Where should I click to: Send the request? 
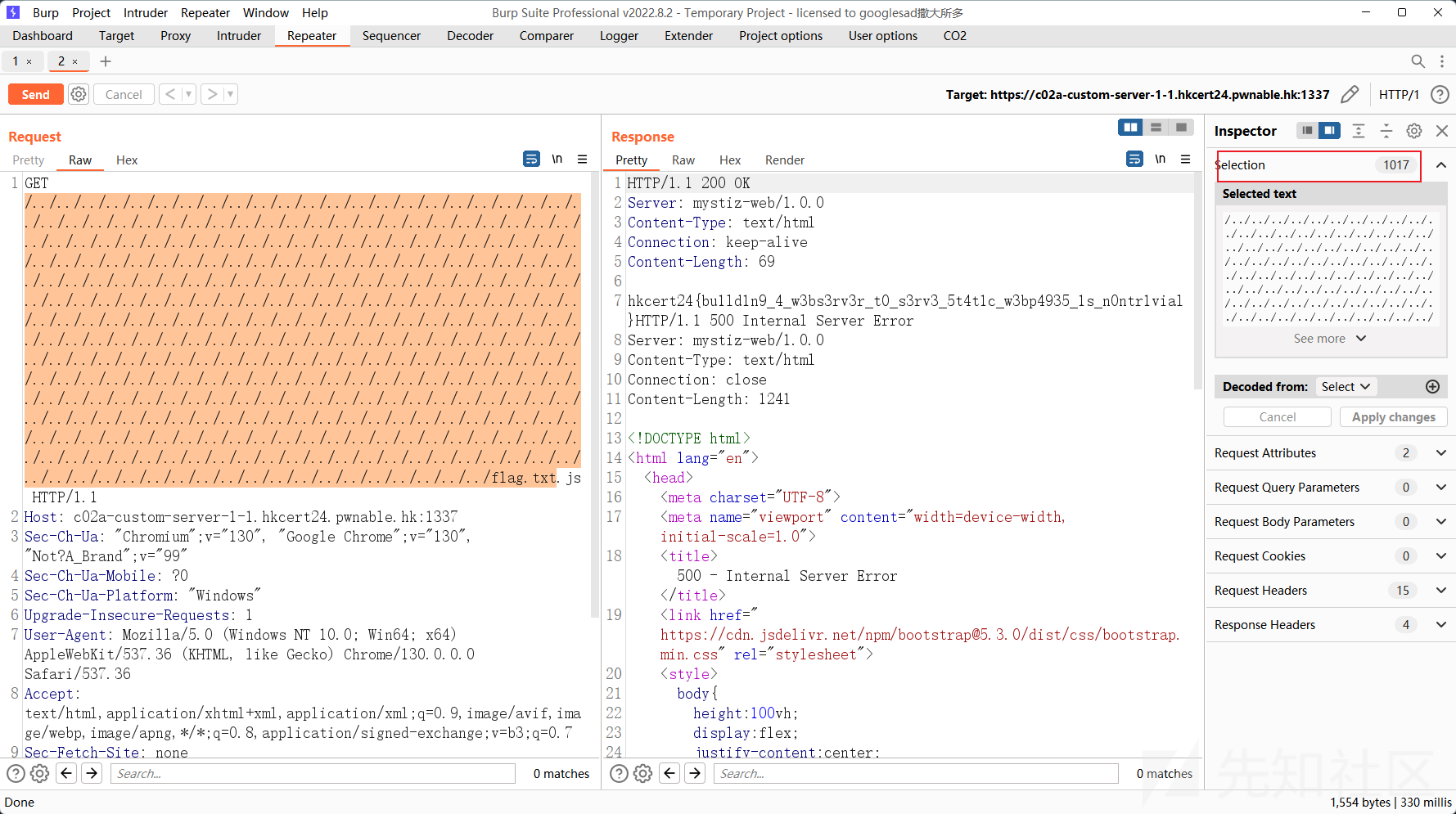tap(36, 94)
